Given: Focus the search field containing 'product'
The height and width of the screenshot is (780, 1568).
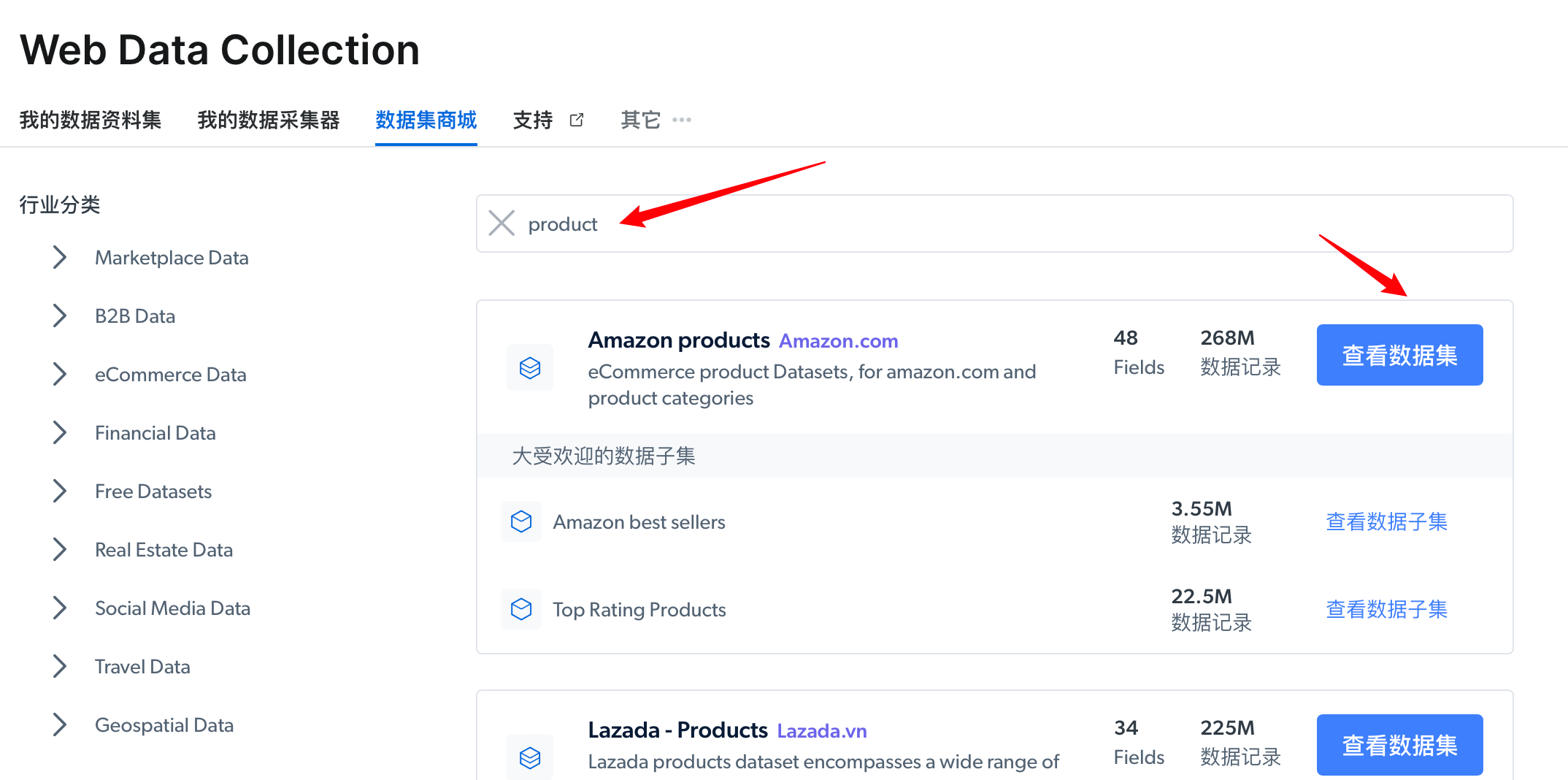Looking at the screenshot, I should [x=994, y=223].
